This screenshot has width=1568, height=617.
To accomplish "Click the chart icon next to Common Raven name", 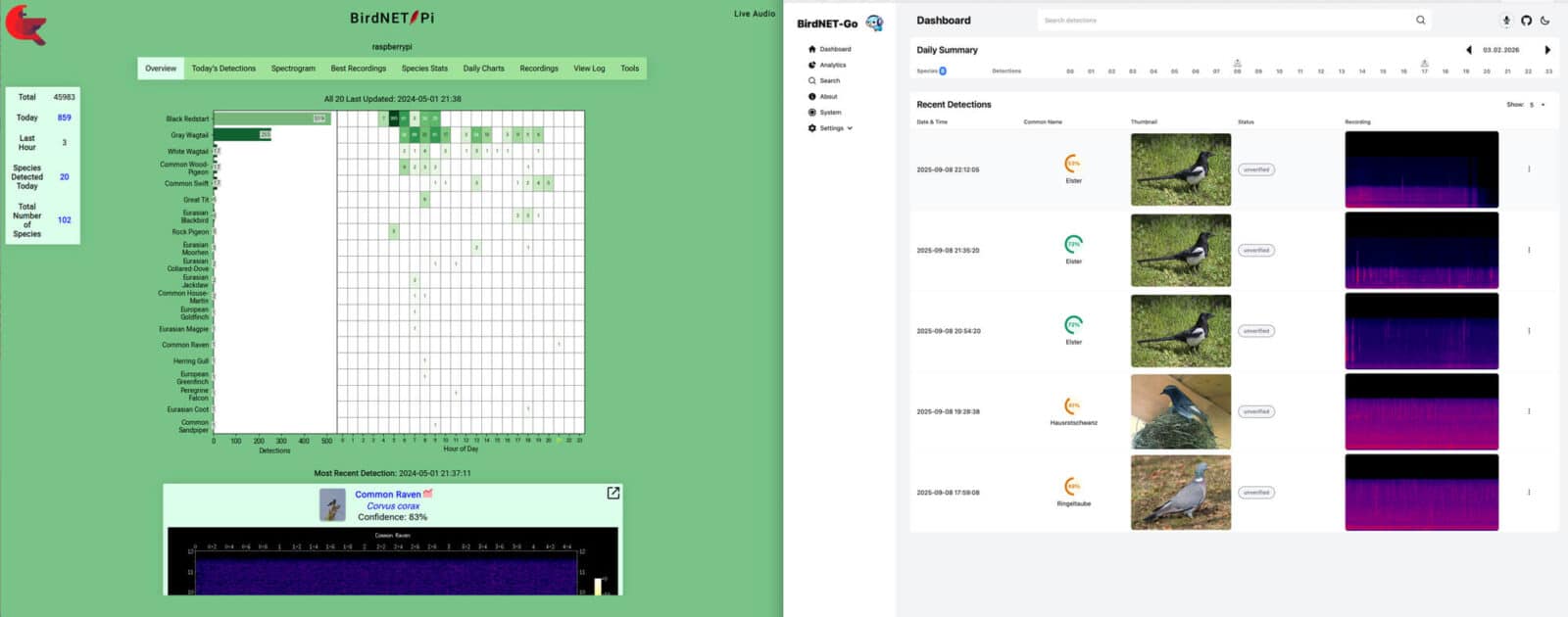I will 427,494.
